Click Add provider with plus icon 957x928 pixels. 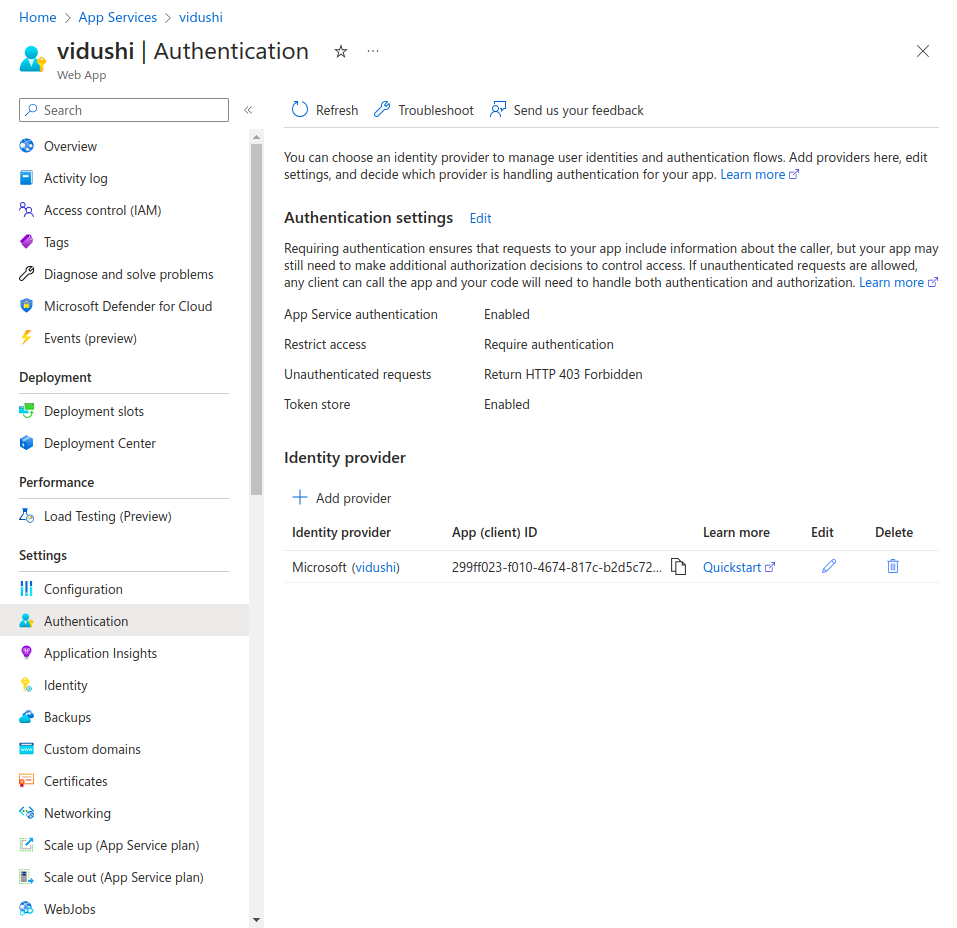pos(342,498)
